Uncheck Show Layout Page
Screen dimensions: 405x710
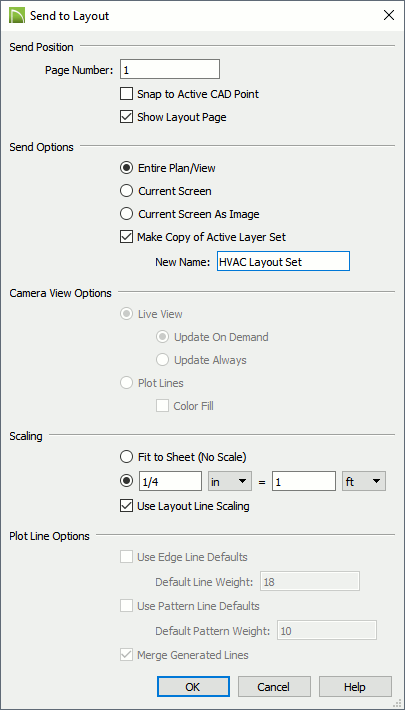coord(126,117)
